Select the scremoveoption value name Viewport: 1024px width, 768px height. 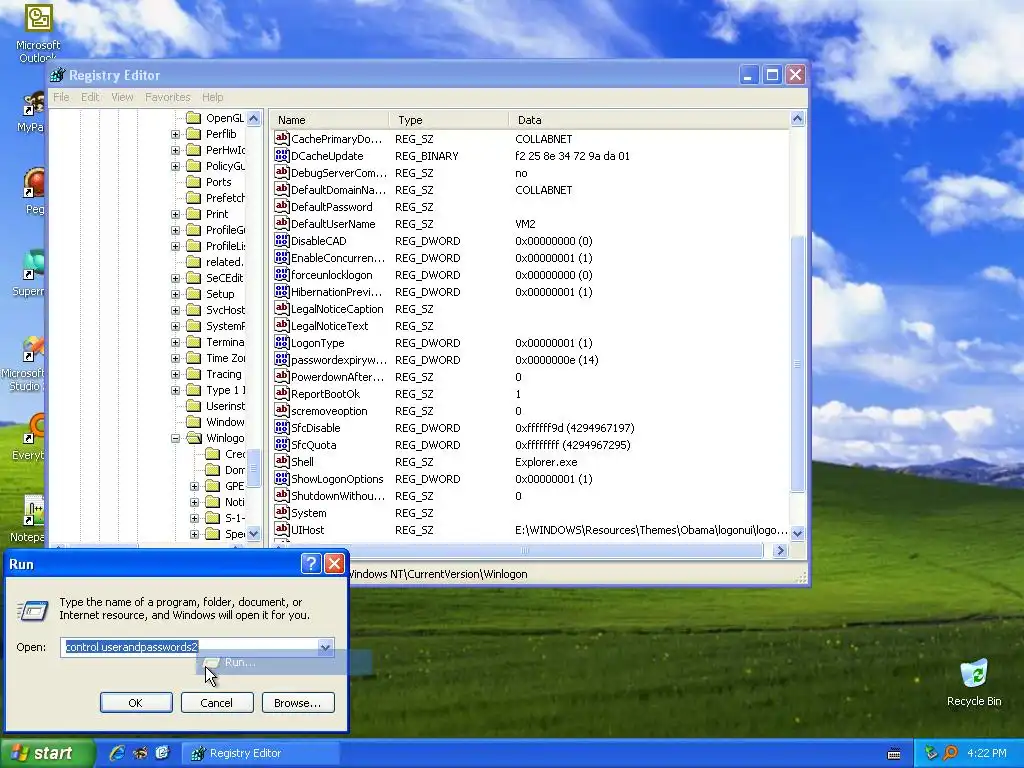tap(329, 411)
